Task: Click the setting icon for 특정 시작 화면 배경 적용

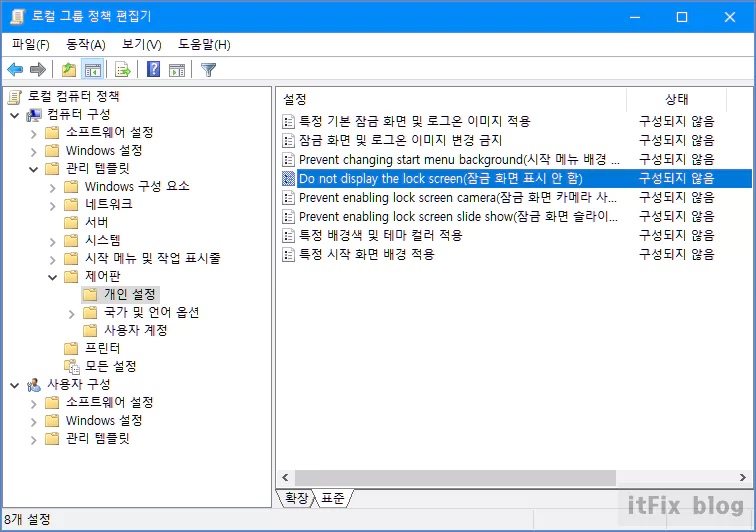Action: [x=288, y=254]
